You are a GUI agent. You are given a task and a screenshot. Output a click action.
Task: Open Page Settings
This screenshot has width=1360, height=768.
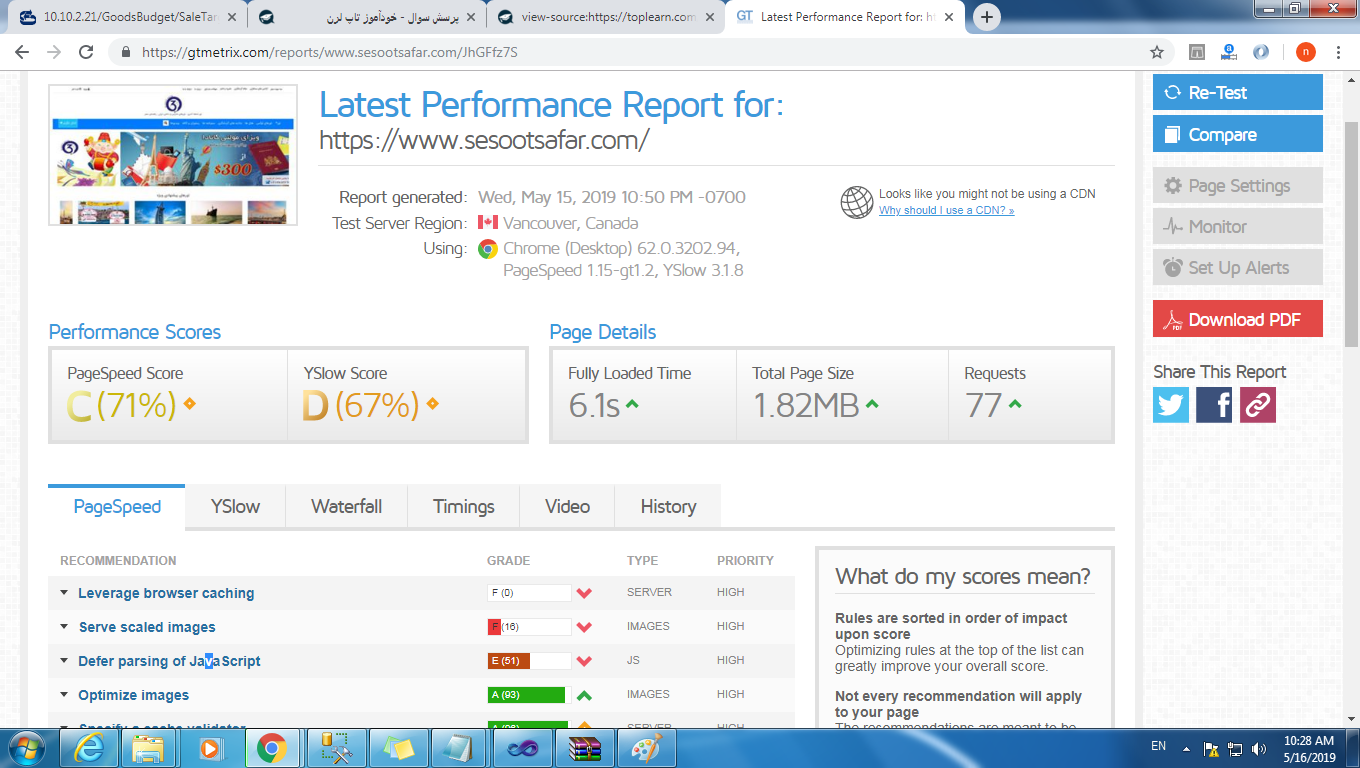pos(1237,186)
